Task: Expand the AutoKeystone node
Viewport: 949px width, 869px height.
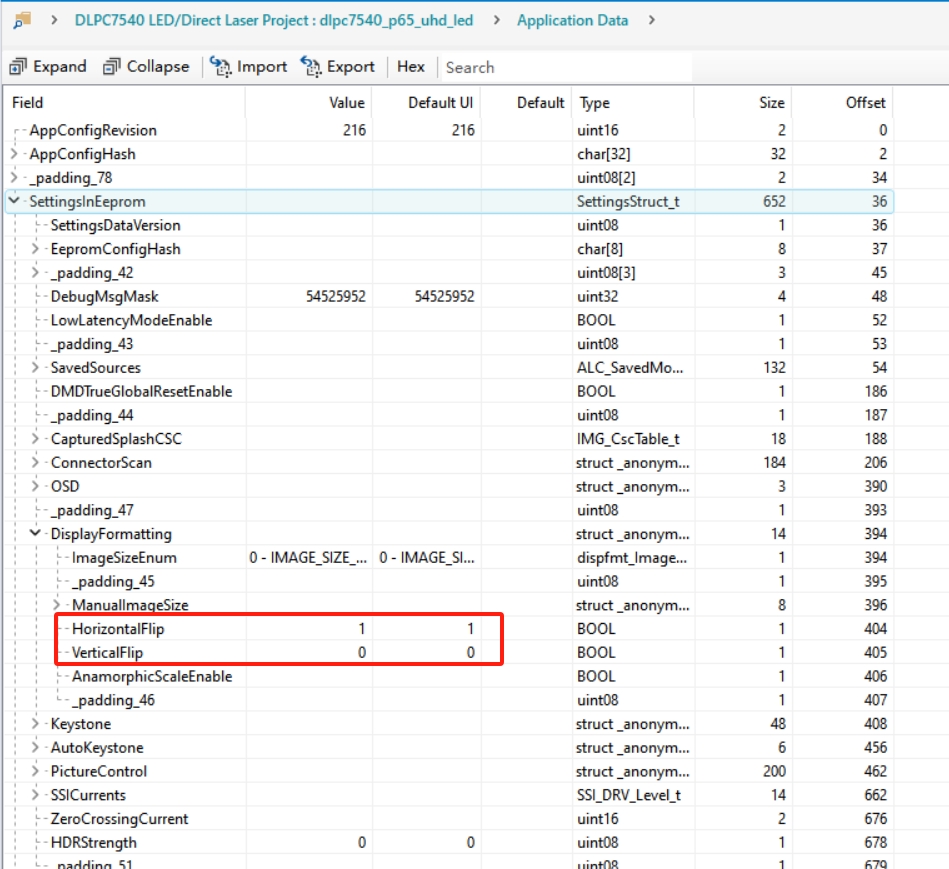Action: tap(36, 747)
